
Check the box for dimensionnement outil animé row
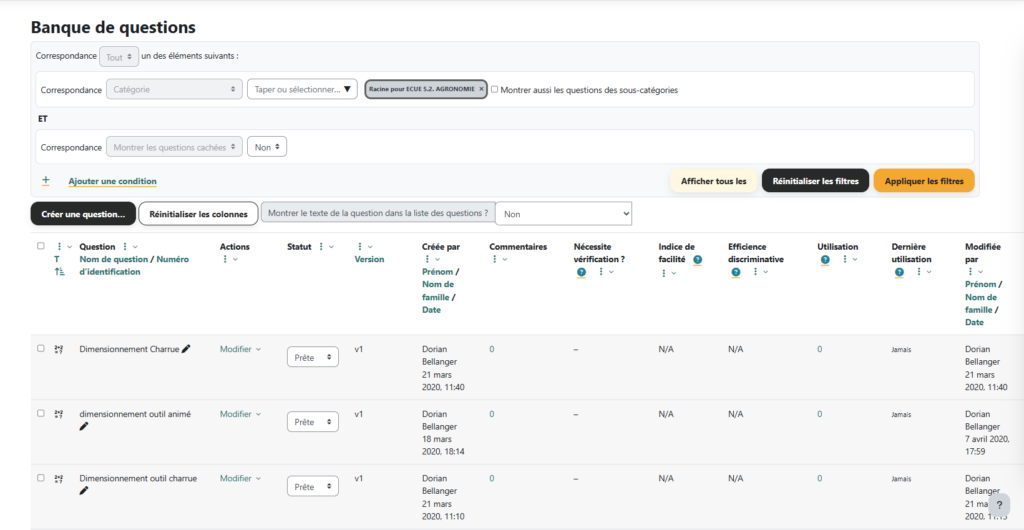pyautogui.click(x=41, y=413)
